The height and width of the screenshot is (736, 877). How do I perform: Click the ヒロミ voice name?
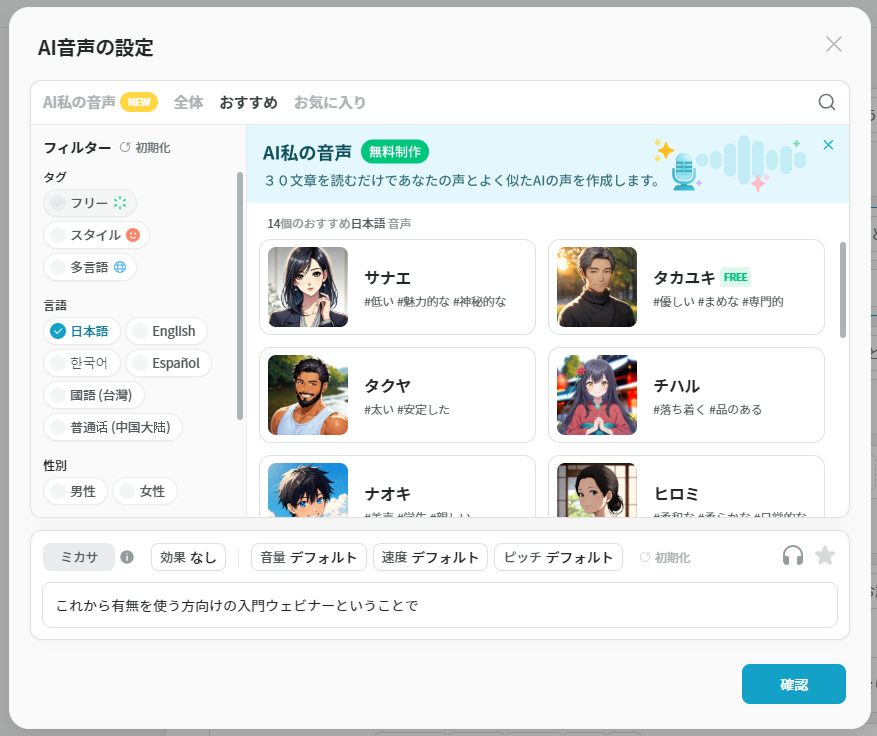click(x=676, y=494)
